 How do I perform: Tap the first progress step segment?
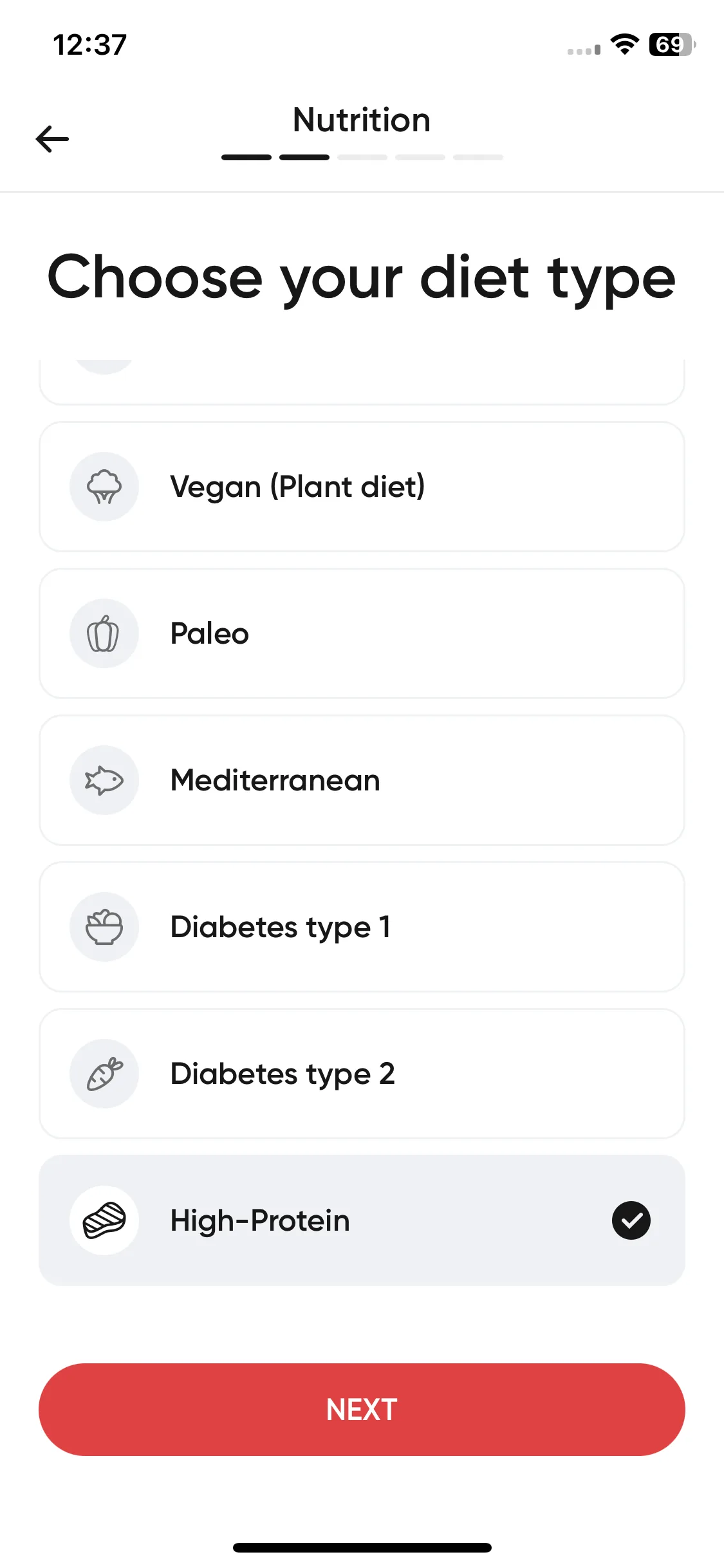click(x=246, y=157)
